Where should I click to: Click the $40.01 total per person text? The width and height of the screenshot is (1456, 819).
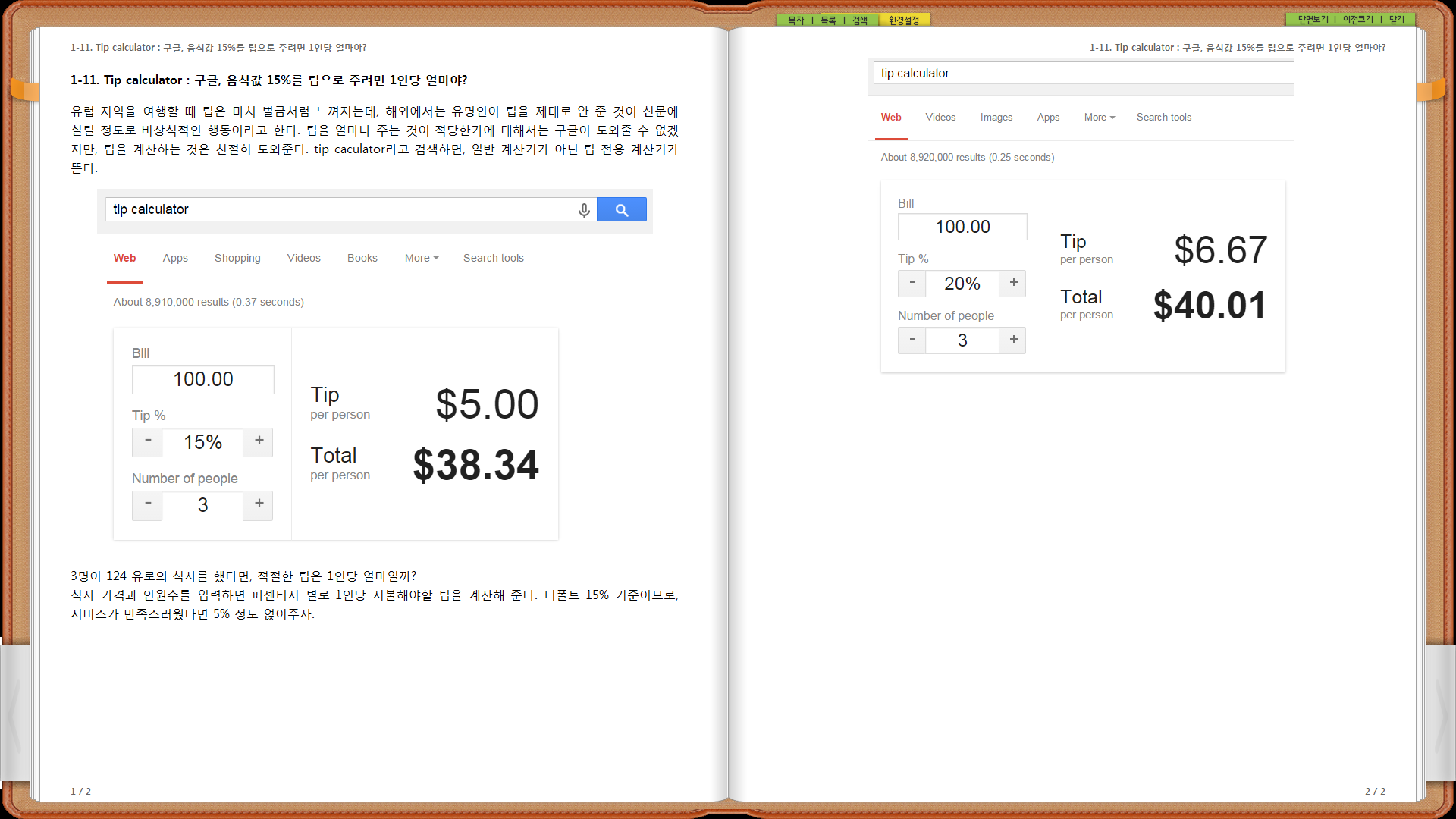[1210, 306]
